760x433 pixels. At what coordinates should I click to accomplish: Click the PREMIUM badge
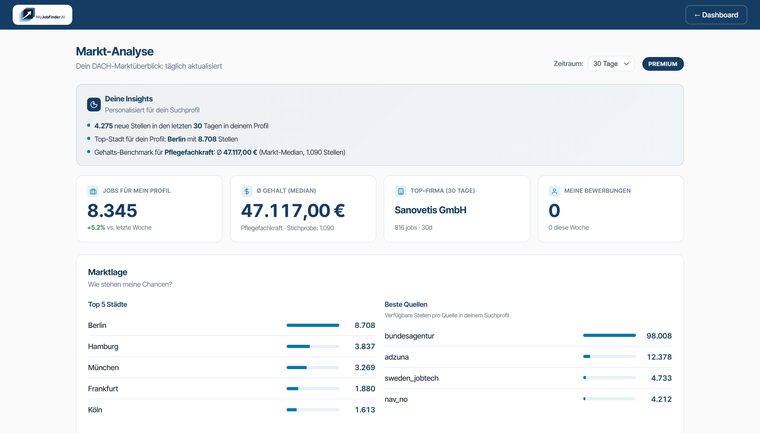[663, 64]
